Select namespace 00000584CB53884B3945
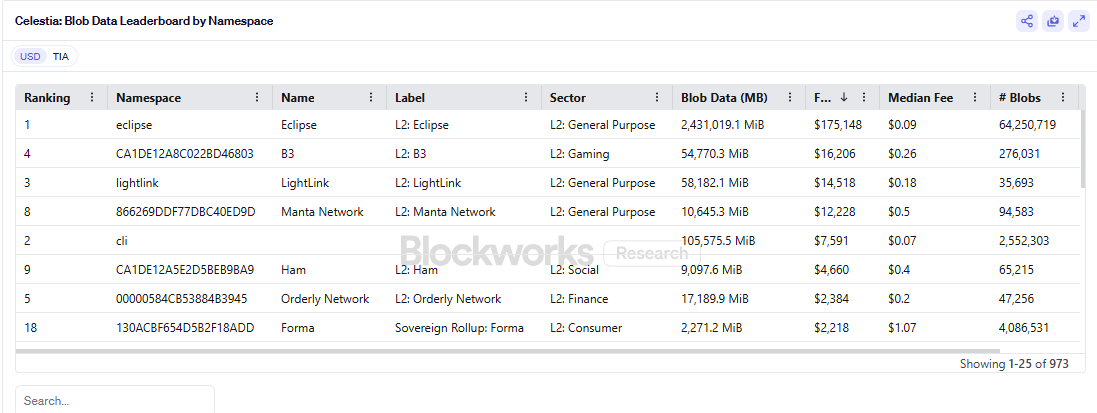Viewport: 1097px width, 413px height. click(182, 299)
